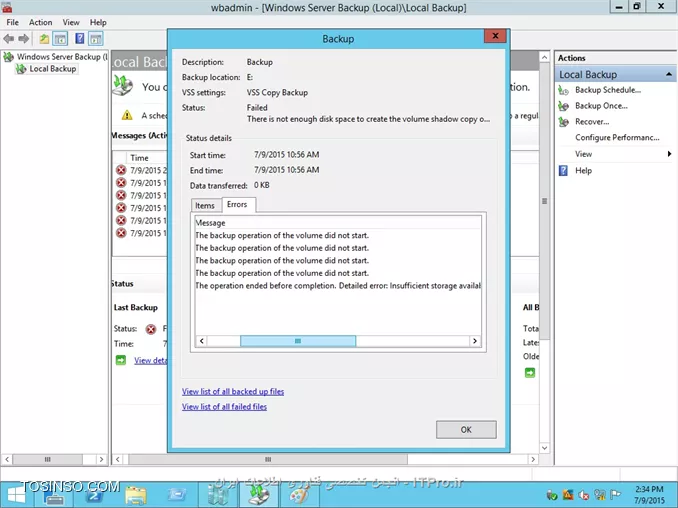Click the green arrow icon under All Backups
The height and width of the screenshot is (508, 678).
point(530,372)
